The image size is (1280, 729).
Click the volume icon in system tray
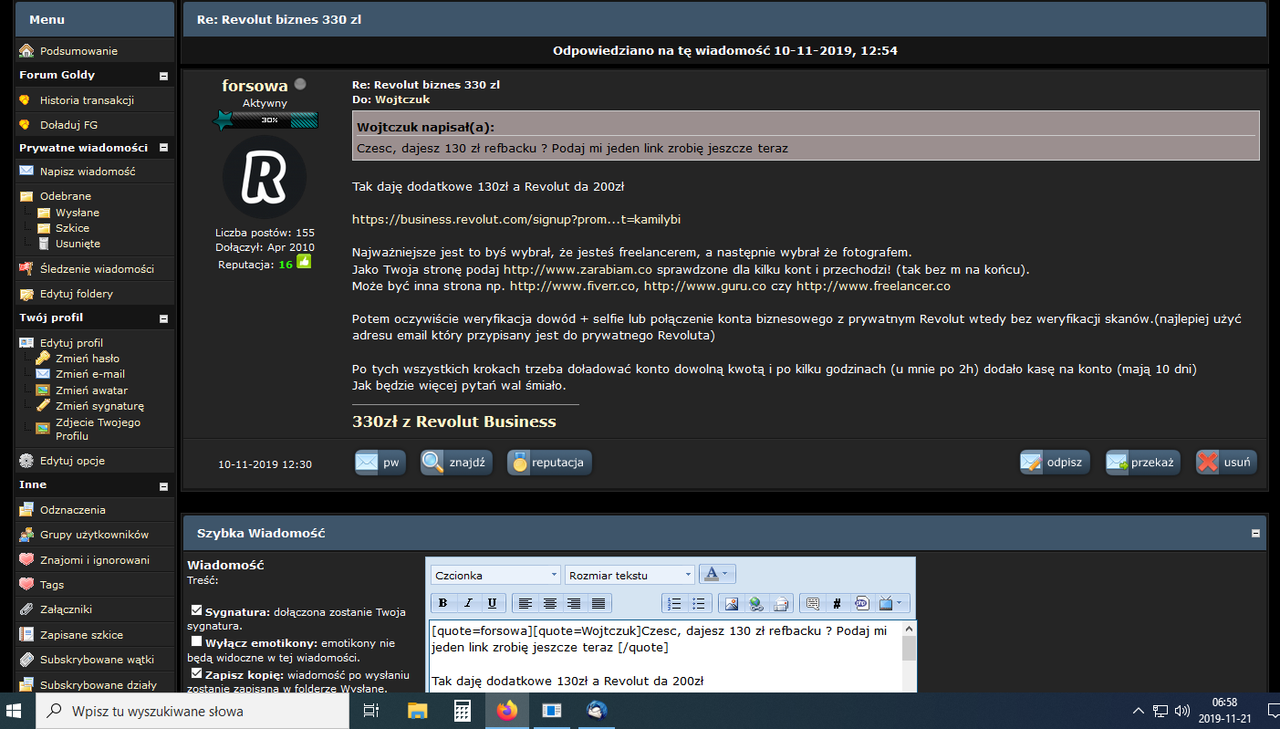point(1183,711)
